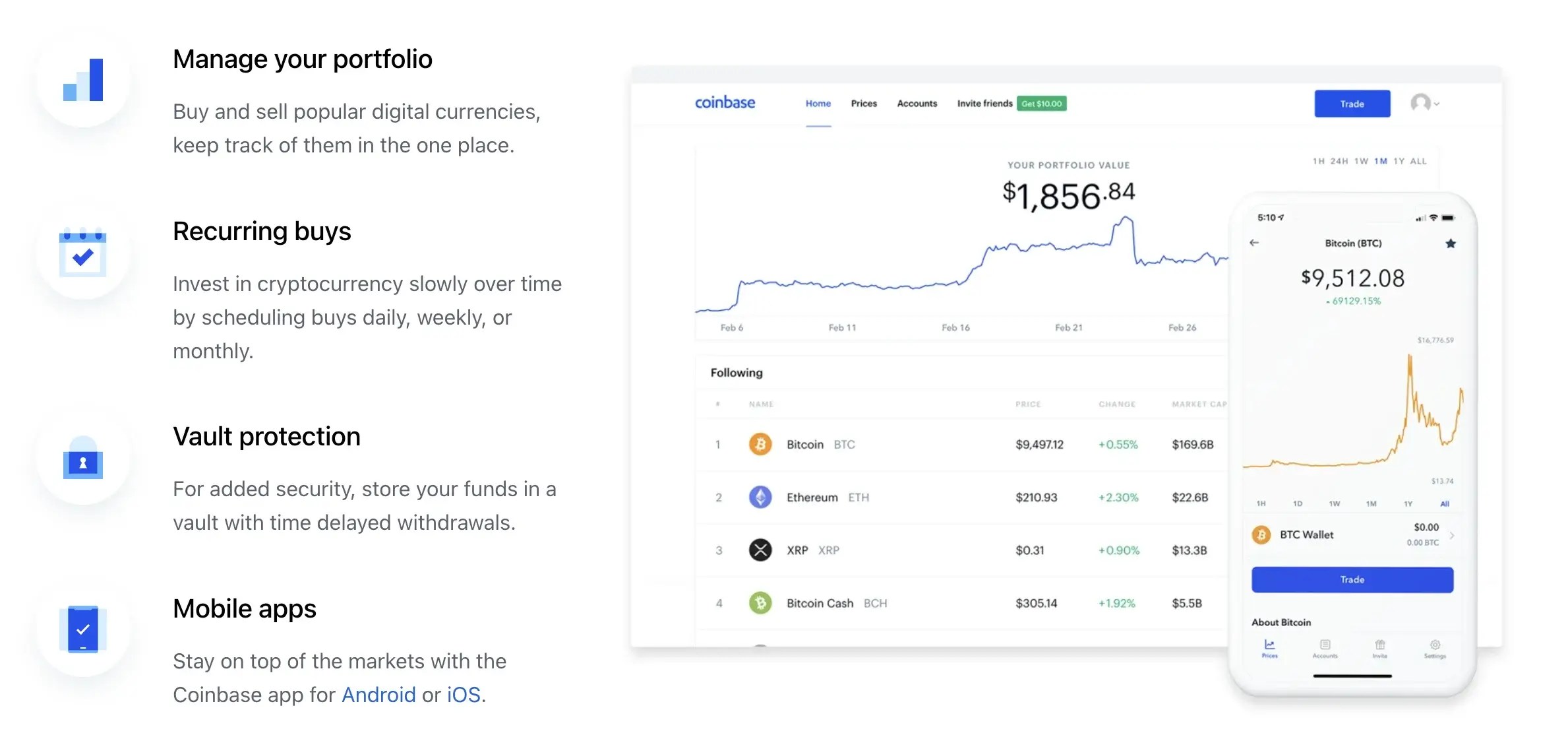Viewport: 1568px width, 739px height.
Task: Tap the star to favorite Bitcoin
Action: coord(1451,243)
